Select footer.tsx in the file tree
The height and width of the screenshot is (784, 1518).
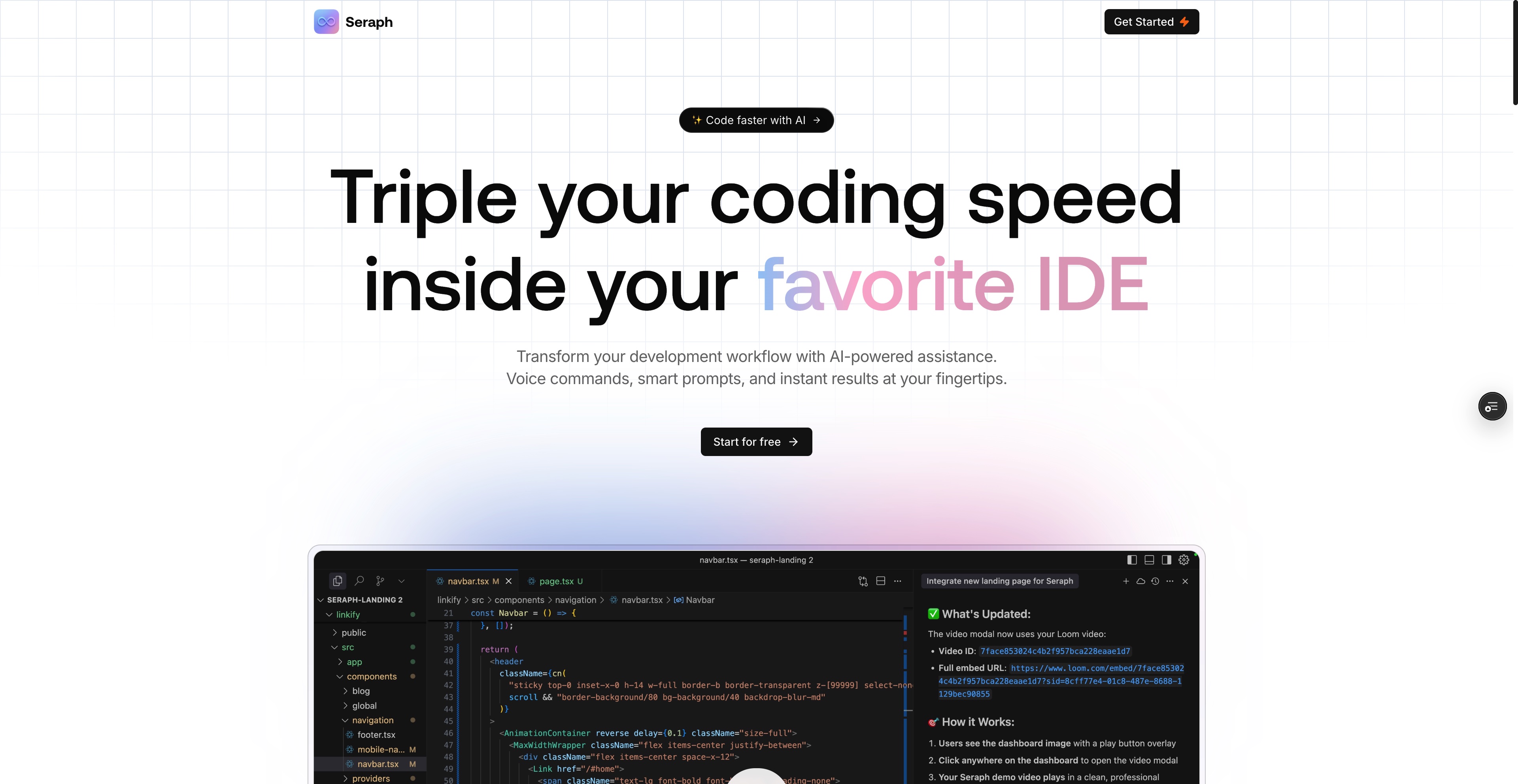(377, 735)
